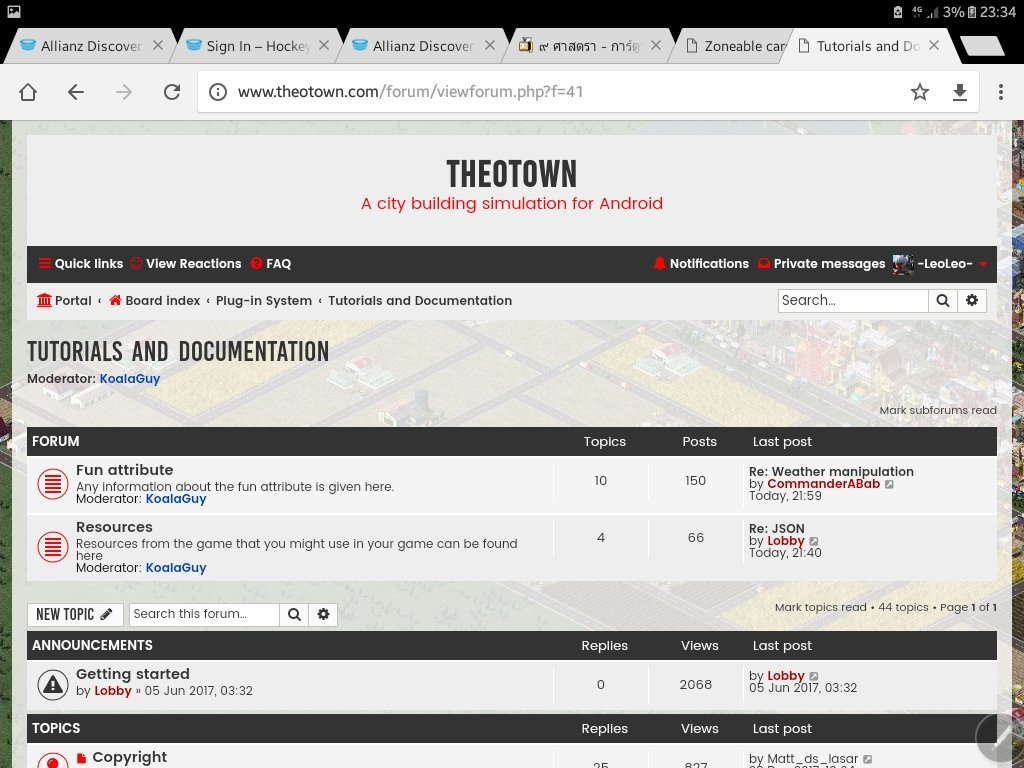Screen dimensions: 1024x768
Task: Close the Sign In – Hockey tab
Action: pos(324,46)
